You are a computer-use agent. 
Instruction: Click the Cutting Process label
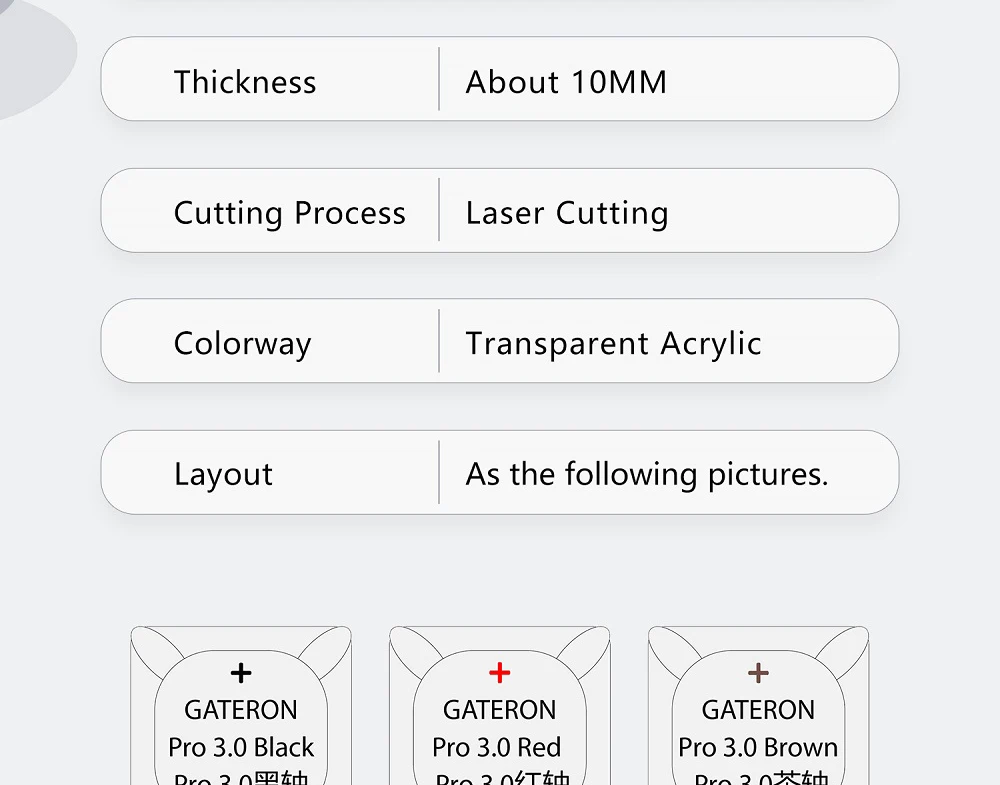[x=290, y=213]
